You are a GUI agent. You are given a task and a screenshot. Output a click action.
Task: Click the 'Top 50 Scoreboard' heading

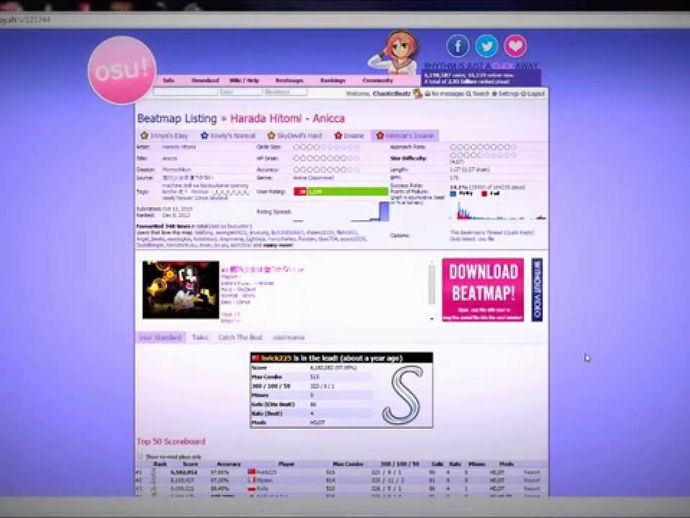pyautogui.click(x=171, y=441)
